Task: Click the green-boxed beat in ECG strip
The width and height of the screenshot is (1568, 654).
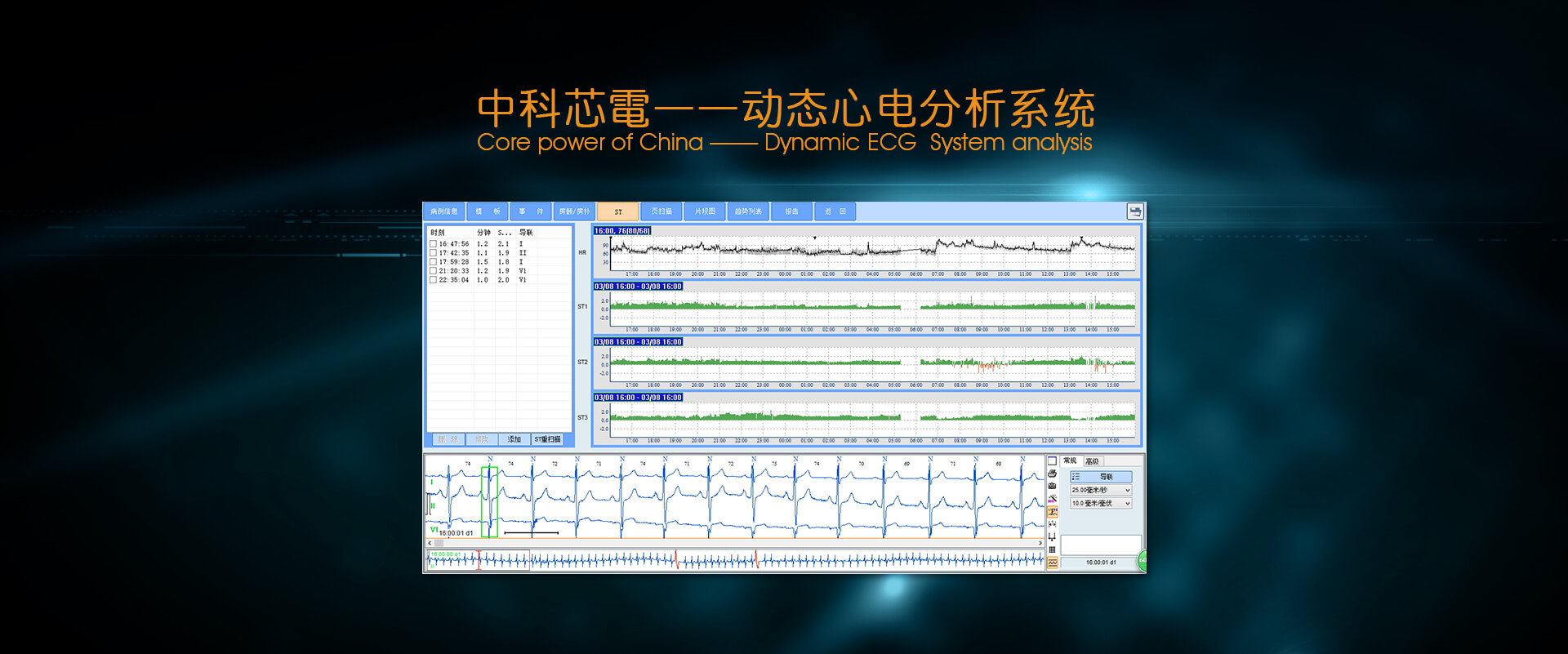Action: coord(489,502)
